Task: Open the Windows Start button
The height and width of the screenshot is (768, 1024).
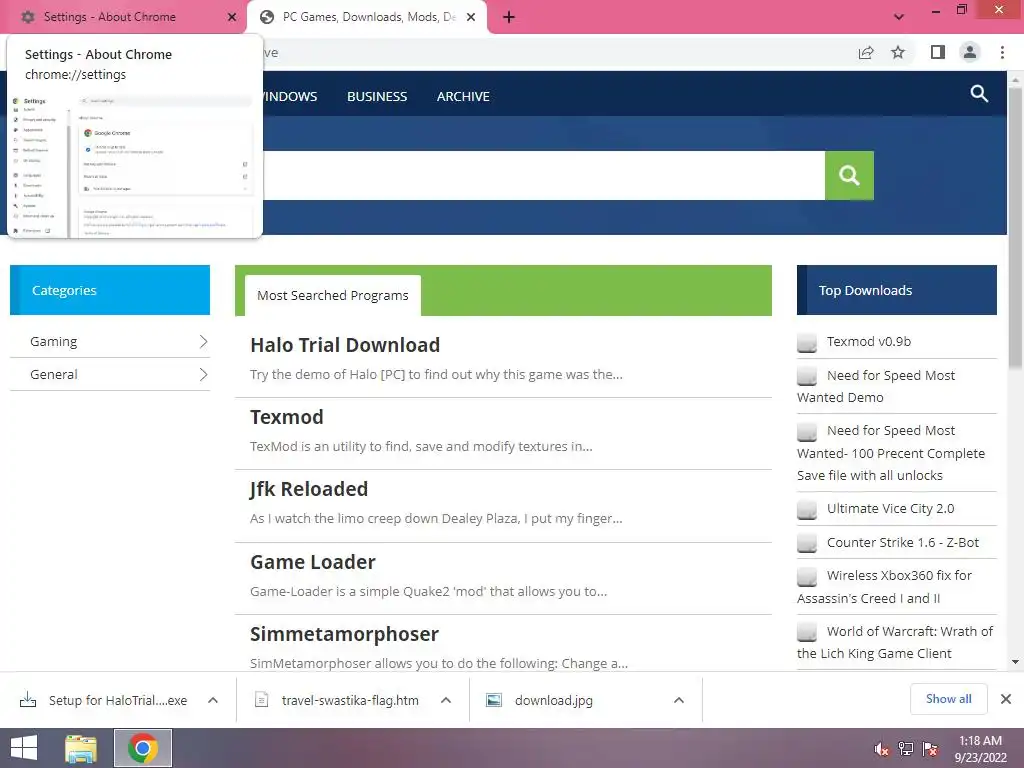Action: click(24, 748)
